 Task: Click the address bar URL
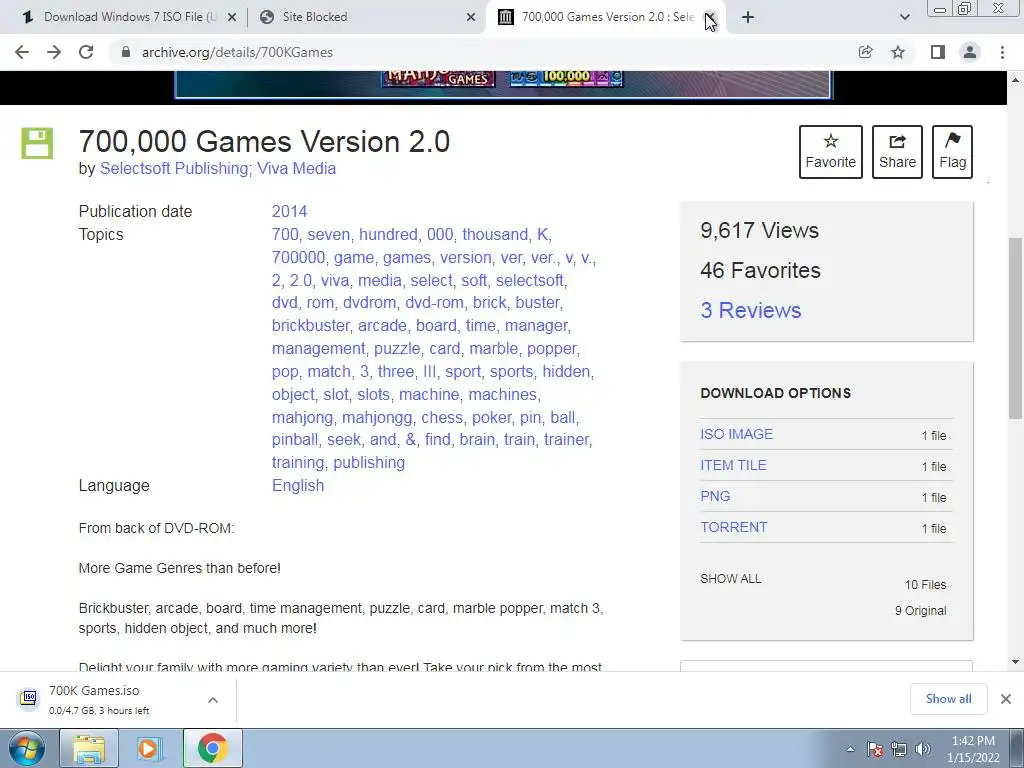237,52
